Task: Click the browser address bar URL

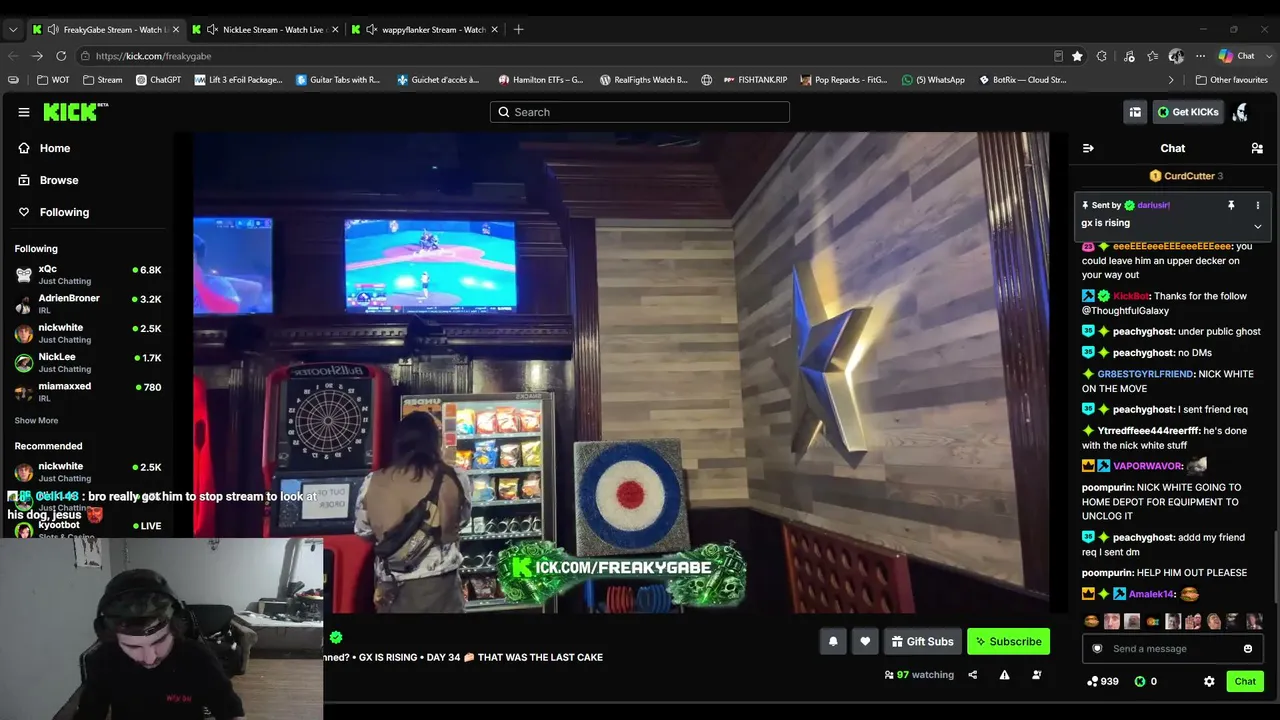Action: [x=154, y=56]
